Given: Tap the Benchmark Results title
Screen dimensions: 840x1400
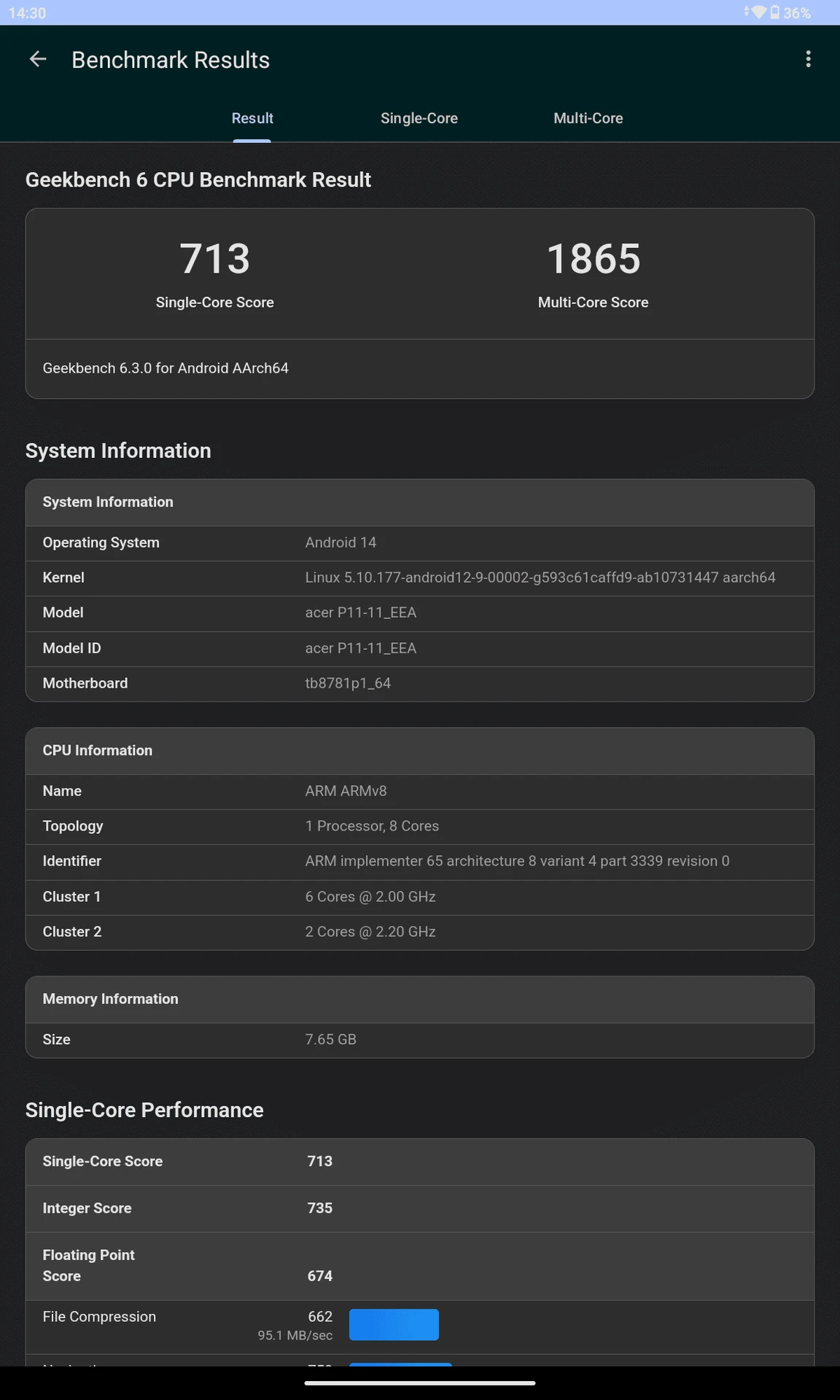Looking at the screenshot, I should click(x=171, y=60).
